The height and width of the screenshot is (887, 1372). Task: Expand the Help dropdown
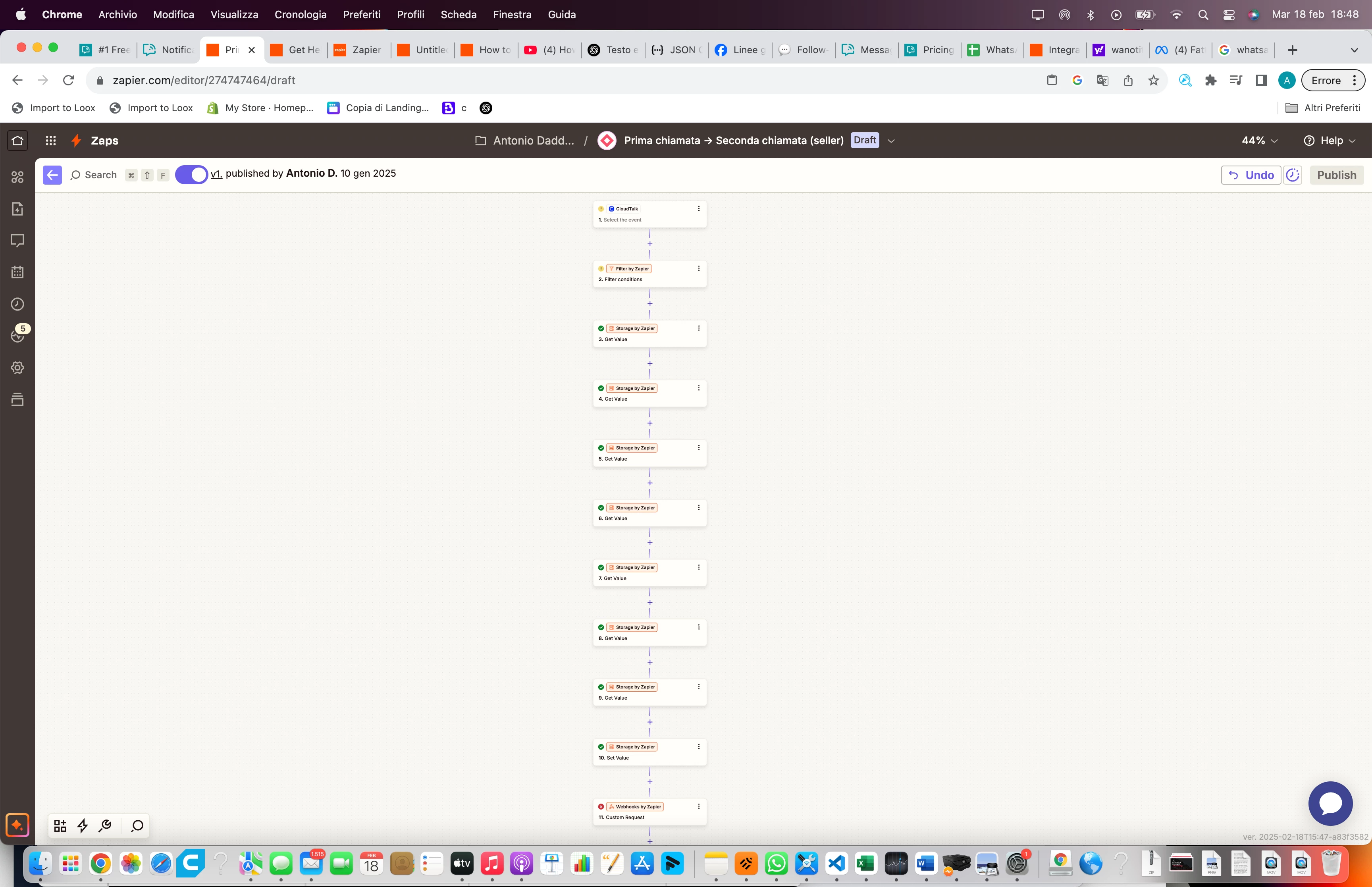pyautogui.click(x=1330, y=141)
